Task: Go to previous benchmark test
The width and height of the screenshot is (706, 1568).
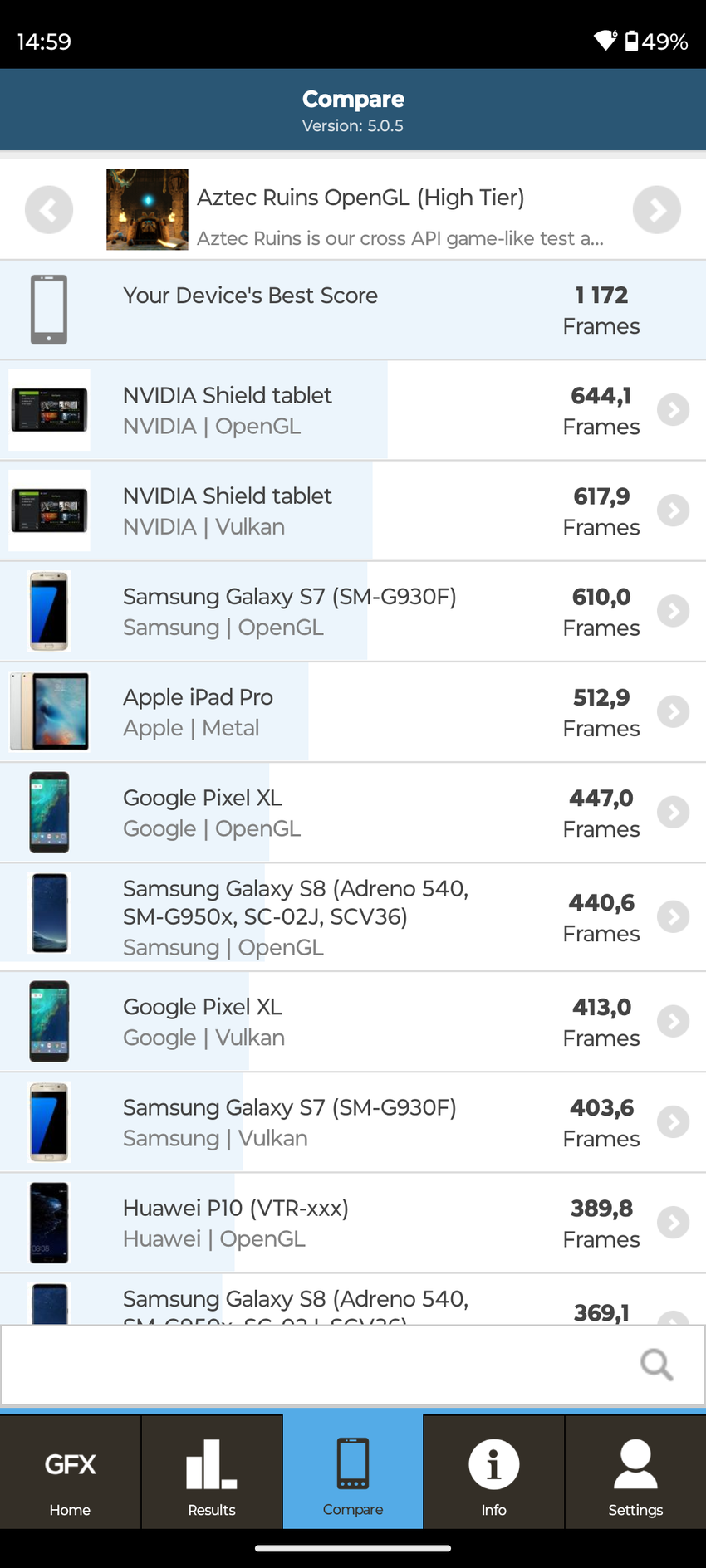Action: [x=49, y=210]
